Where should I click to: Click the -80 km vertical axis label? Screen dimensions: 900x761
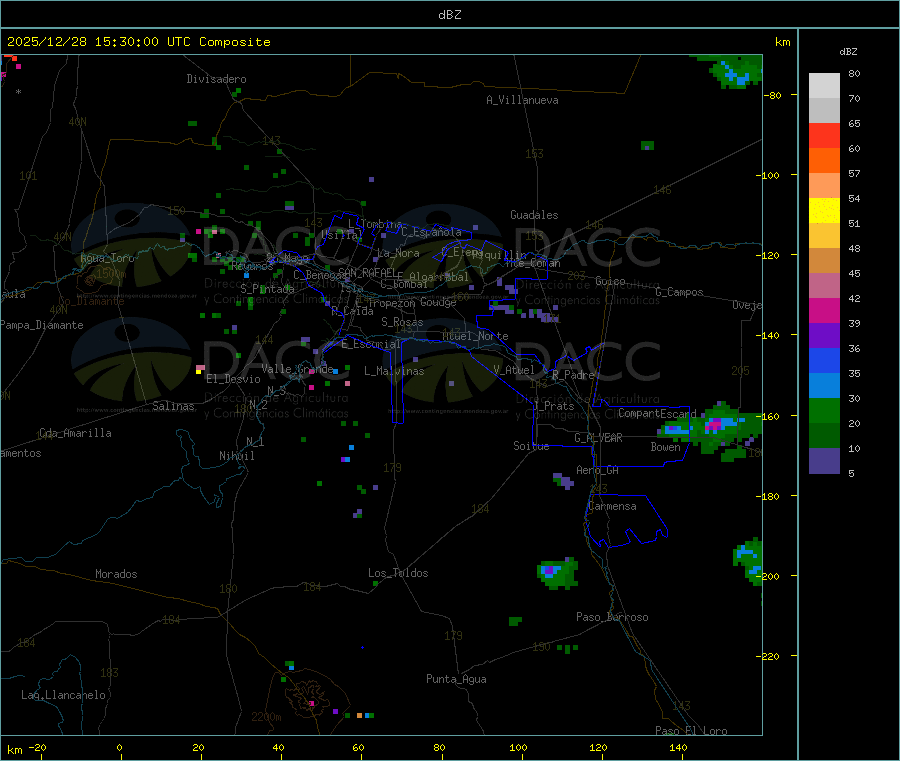click(773, 95)
